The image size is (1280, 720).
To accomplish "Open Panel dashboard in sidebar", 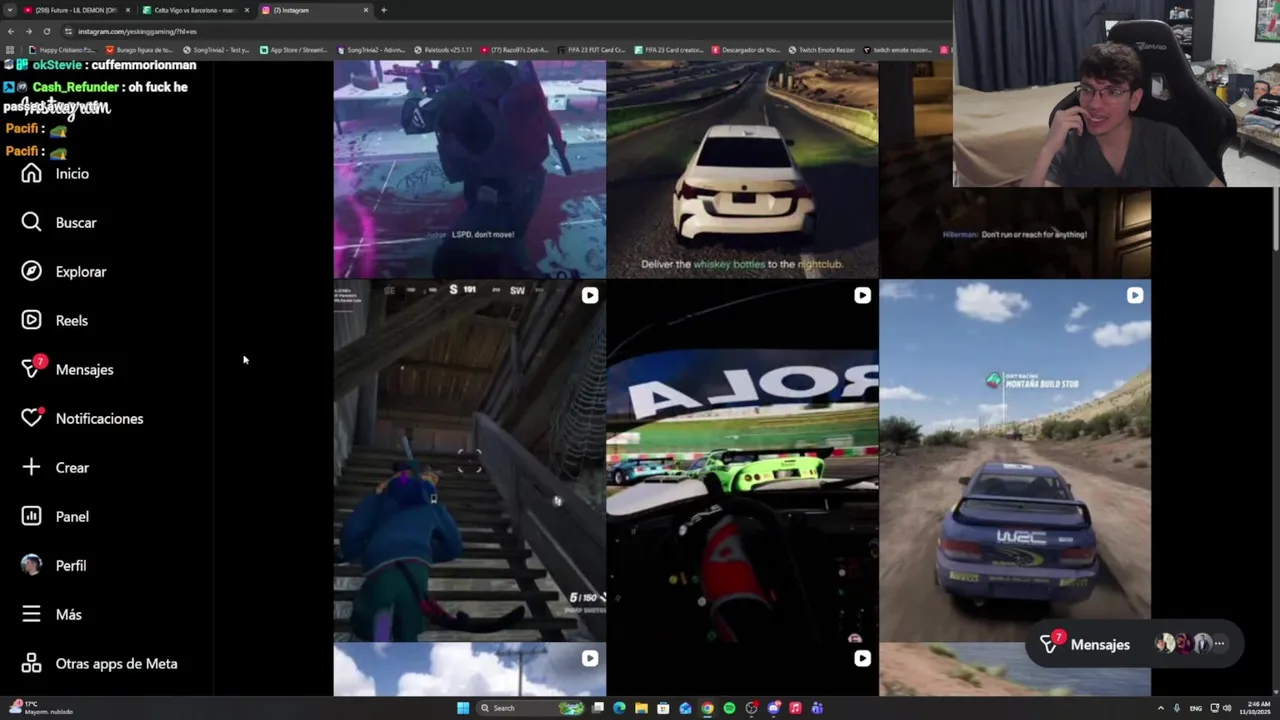I will (56, 517).
